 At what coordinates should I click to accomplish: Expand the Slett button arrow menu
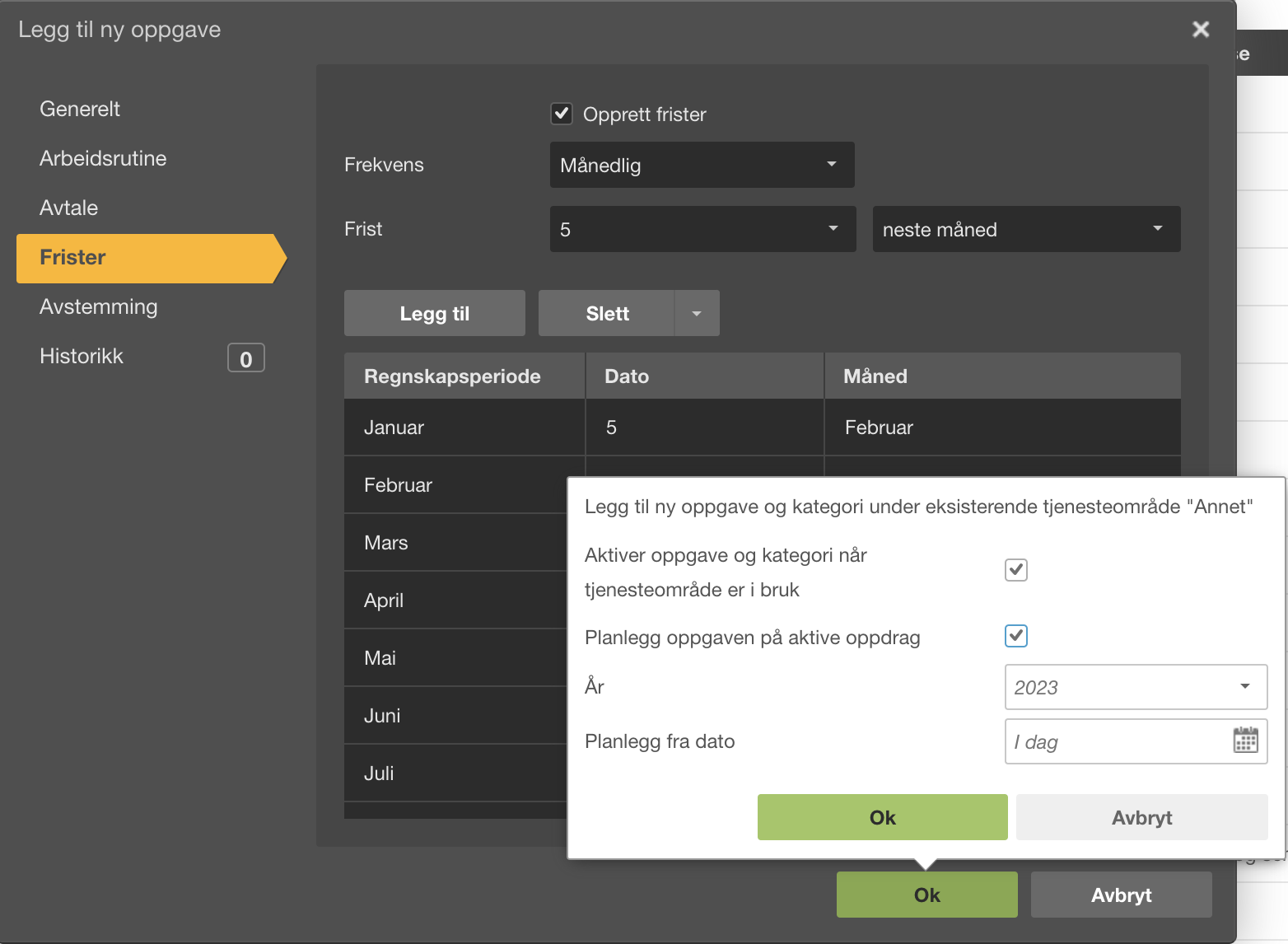coord(697,313)
